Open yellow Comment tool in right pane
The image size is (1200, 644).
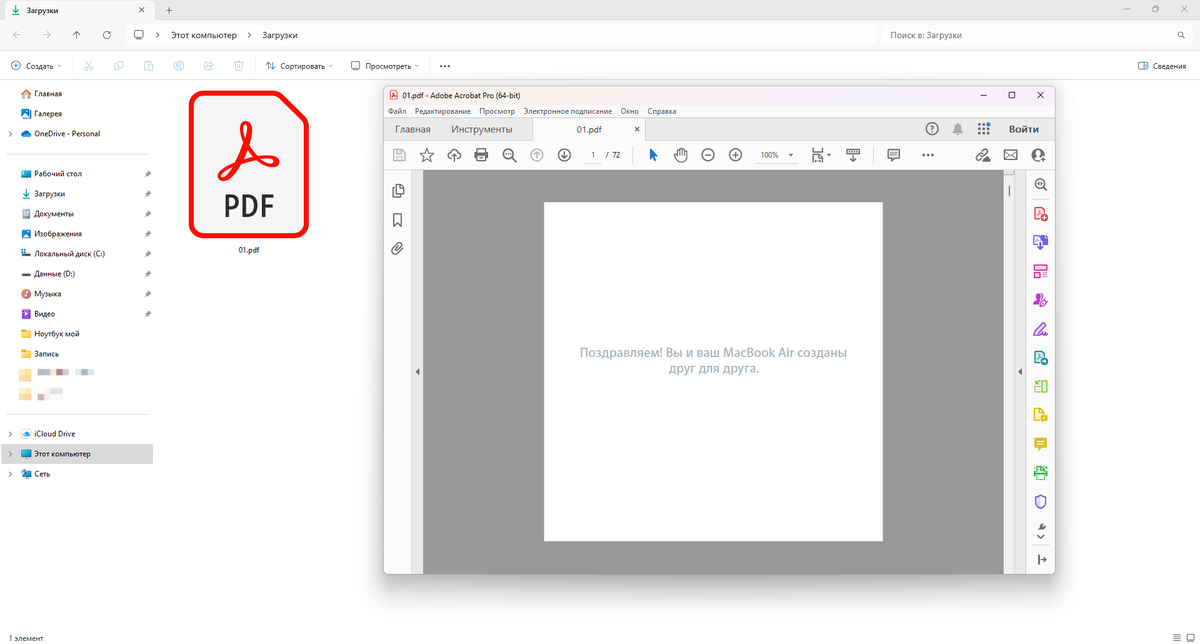(x=1041, y=443)
